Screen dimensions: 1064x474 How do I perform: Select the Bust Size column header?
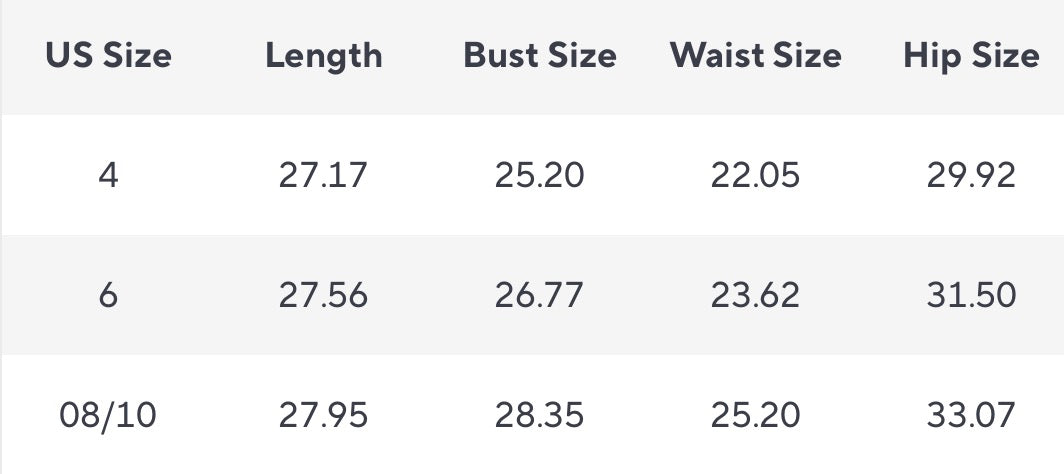pos(540,55)
